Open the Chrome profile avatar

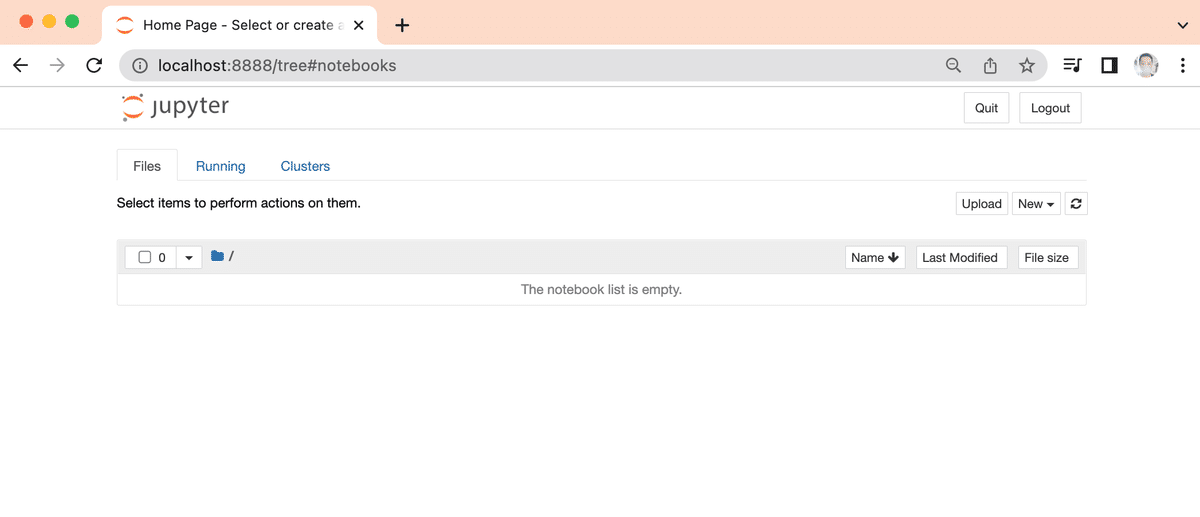[1146, 66]
